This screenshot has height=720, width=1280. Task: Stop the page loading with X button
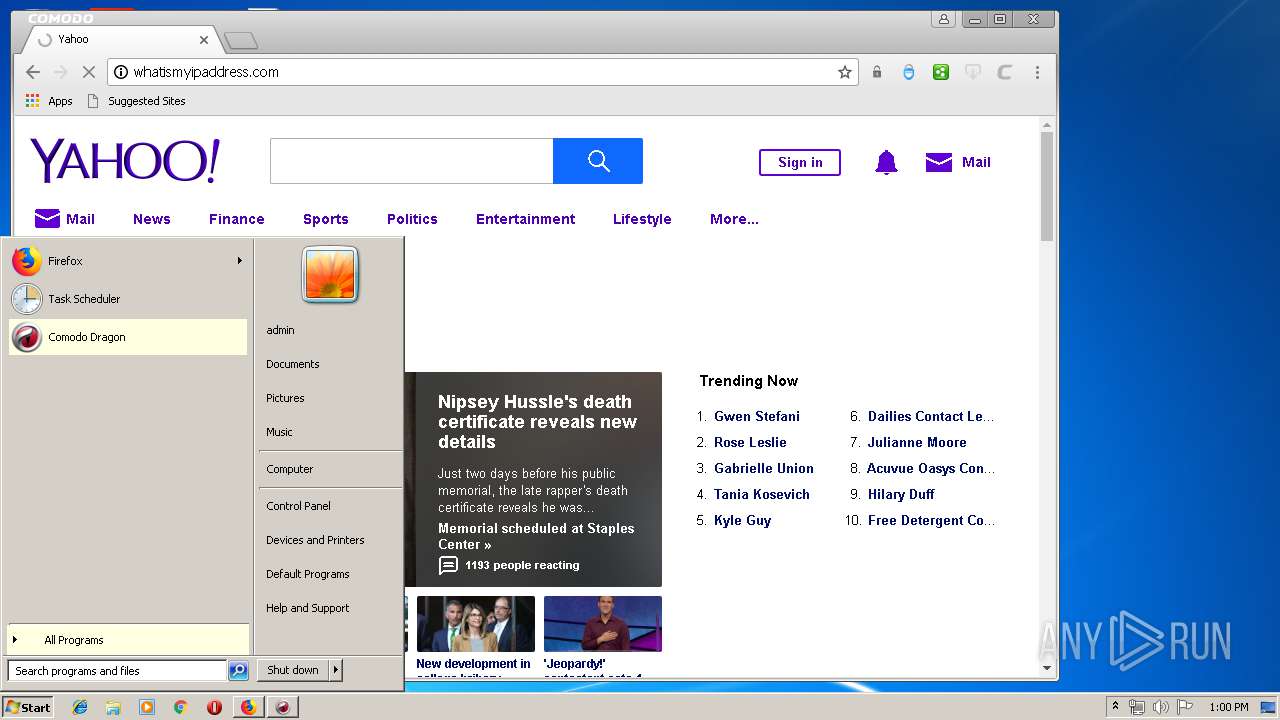88,72
